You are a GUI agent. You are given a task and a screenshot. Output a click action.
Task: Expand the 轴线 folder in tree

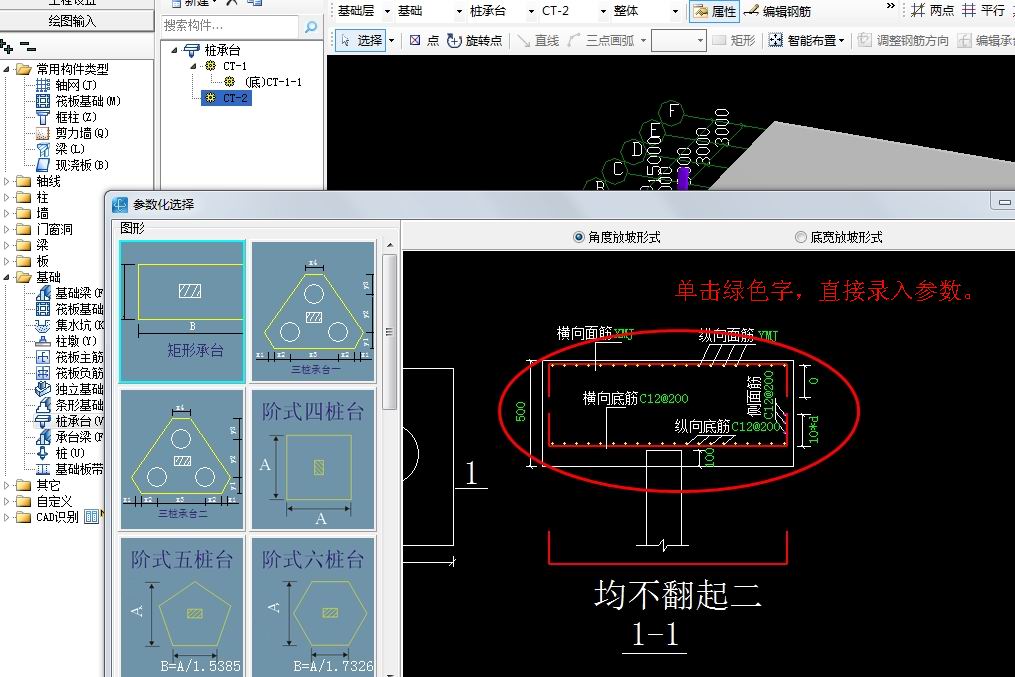click(9, 181)
